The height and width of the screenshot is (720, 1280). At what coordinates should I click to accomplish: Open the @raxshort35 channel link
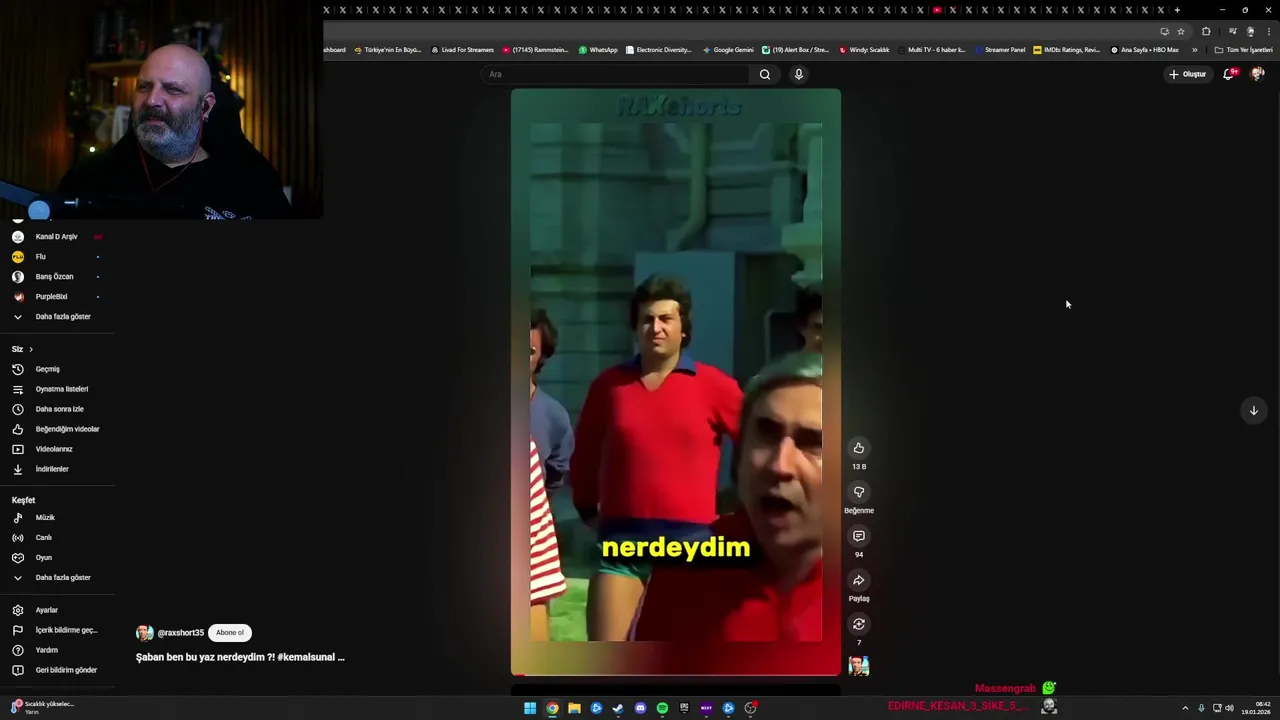click(x=180, y=633)
